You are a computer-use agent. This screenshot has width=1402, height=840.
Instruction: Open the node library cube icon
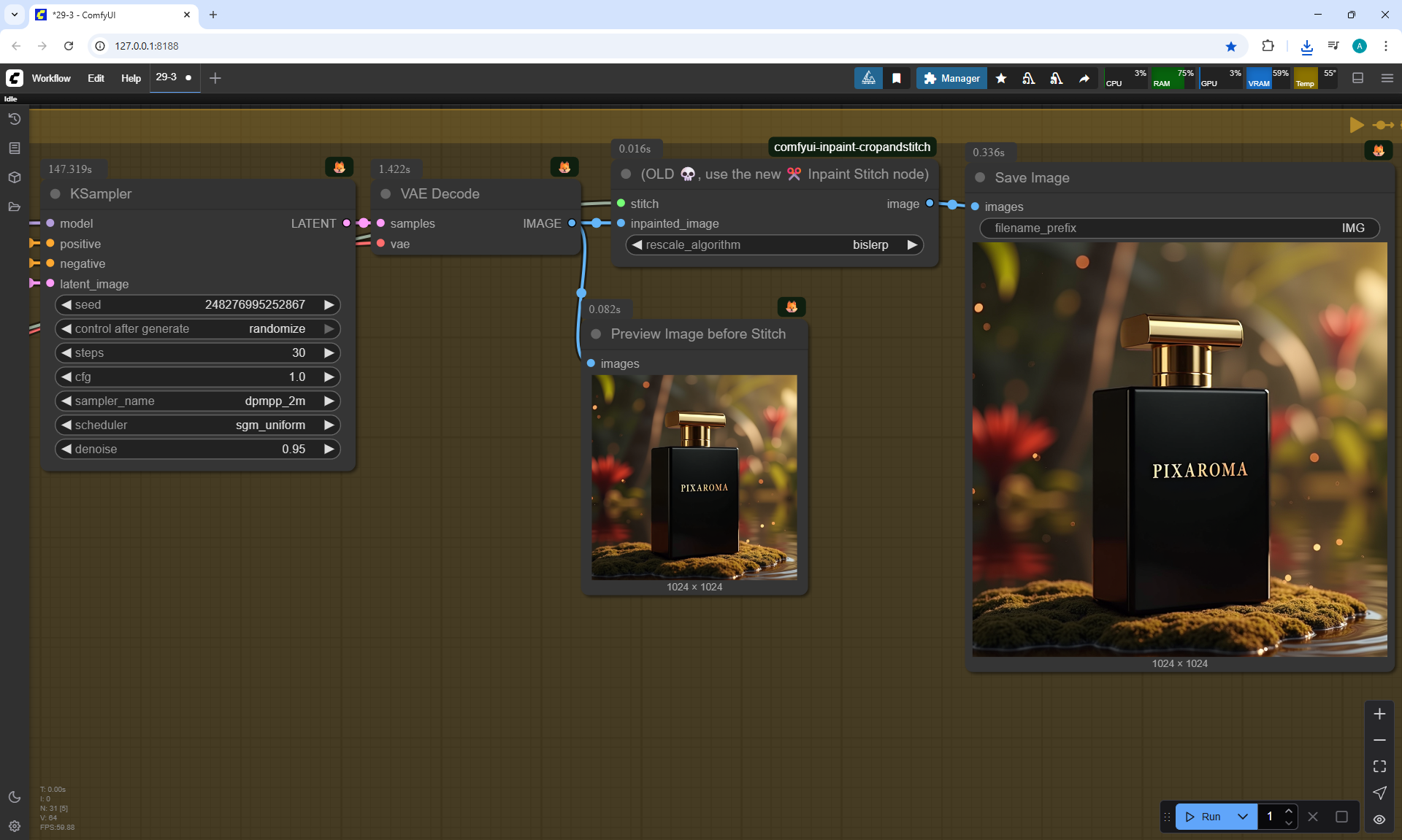[x=14, y=177]
